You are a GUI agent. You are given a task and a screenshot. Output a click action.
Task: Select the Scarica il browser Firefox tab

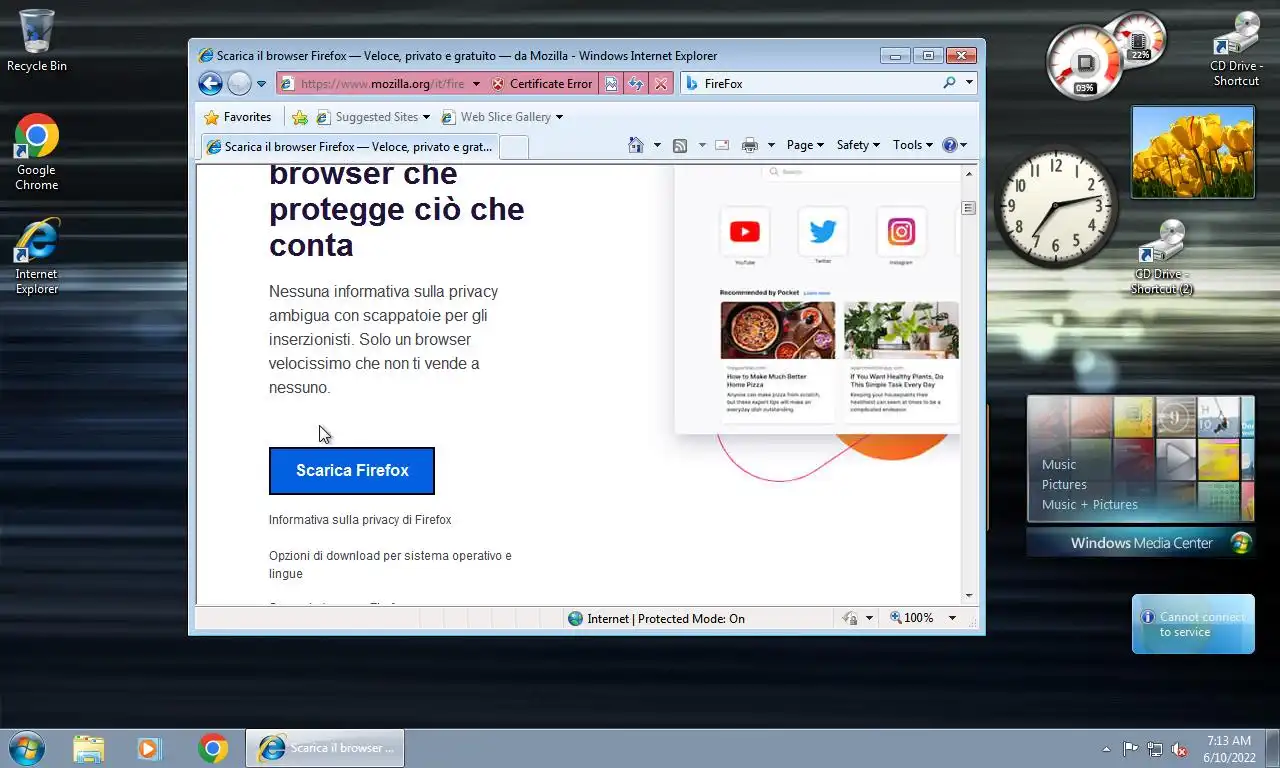348,147
